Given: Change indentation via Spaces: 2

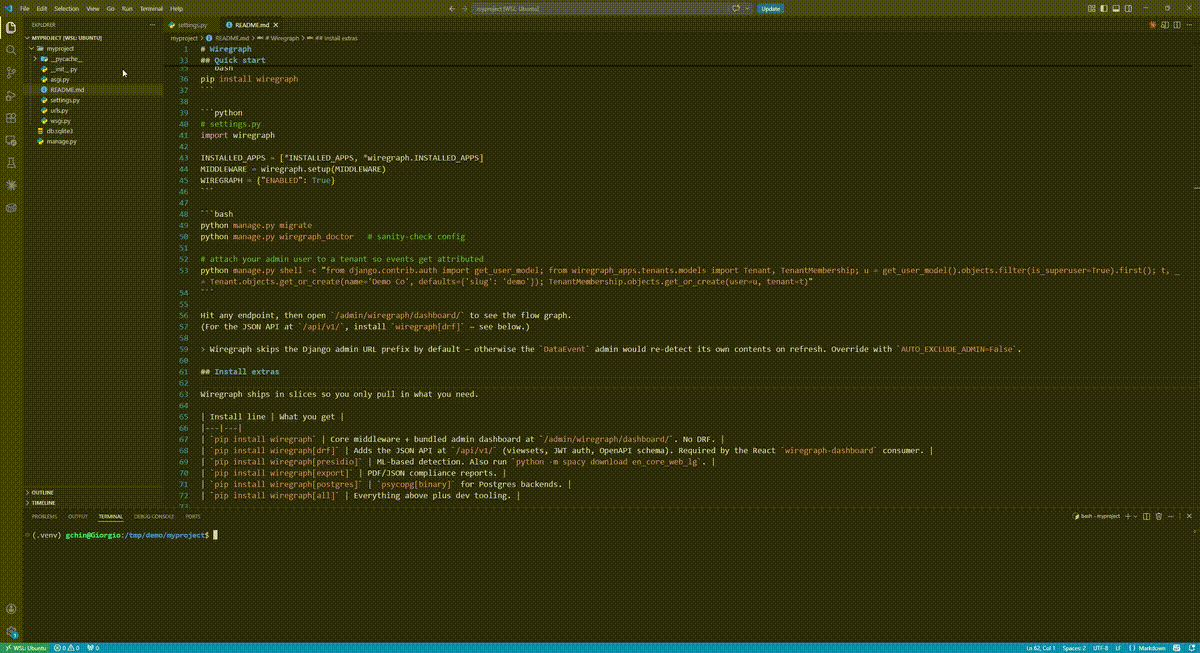Looking at the screenshot, I should 1076,647.
